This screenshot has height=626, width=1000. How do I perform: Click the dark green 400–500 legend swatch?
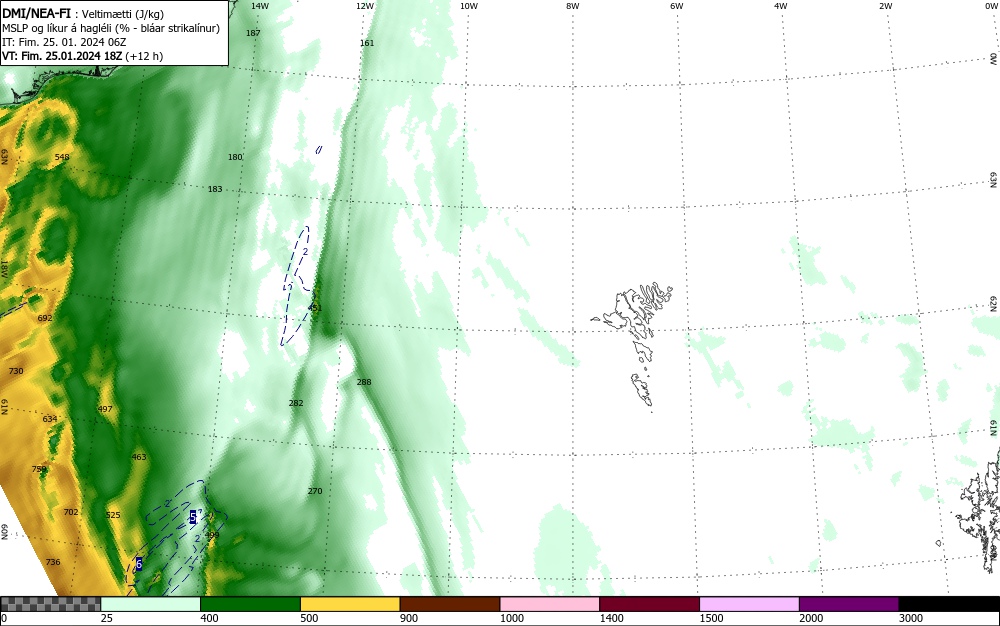[250, 604]
